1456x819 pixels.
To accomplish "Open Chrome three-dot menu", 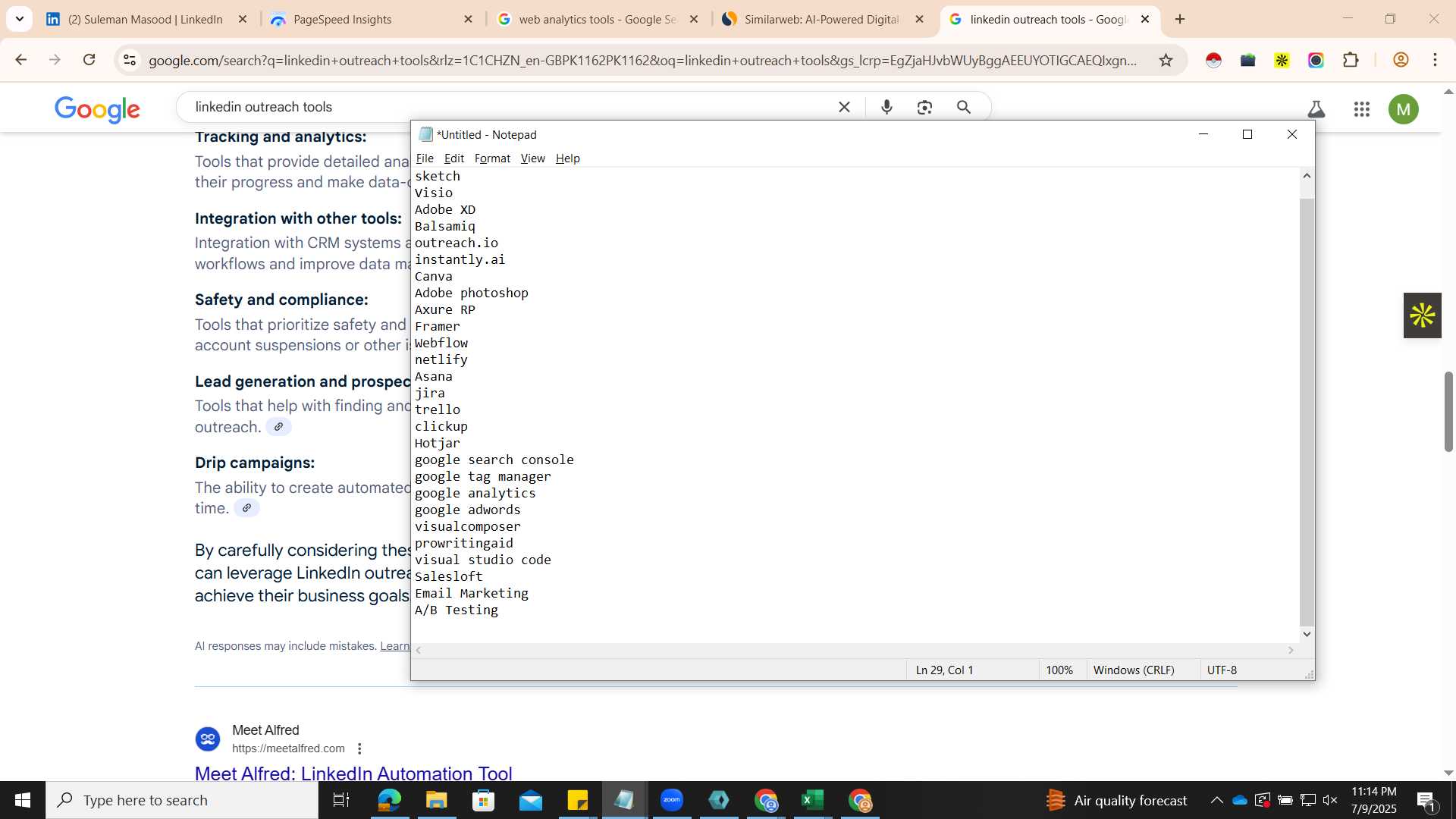I will coord(1435,60).
